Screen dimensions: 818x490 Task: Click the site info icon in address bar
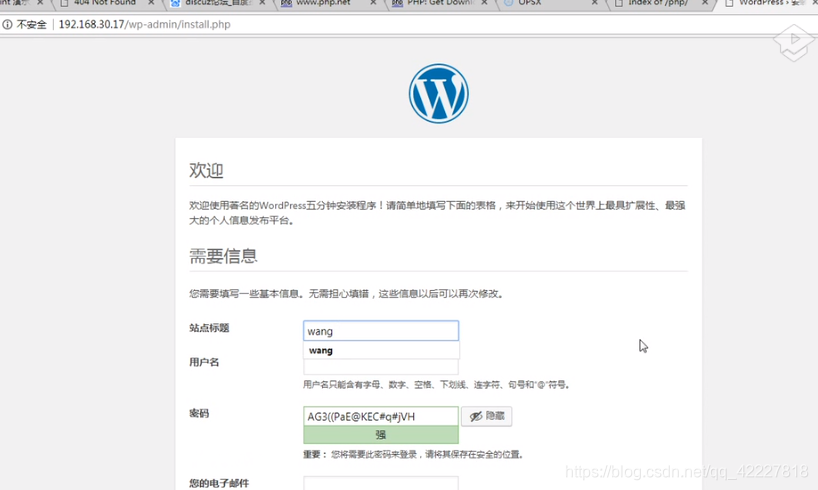tap(7, 25)
